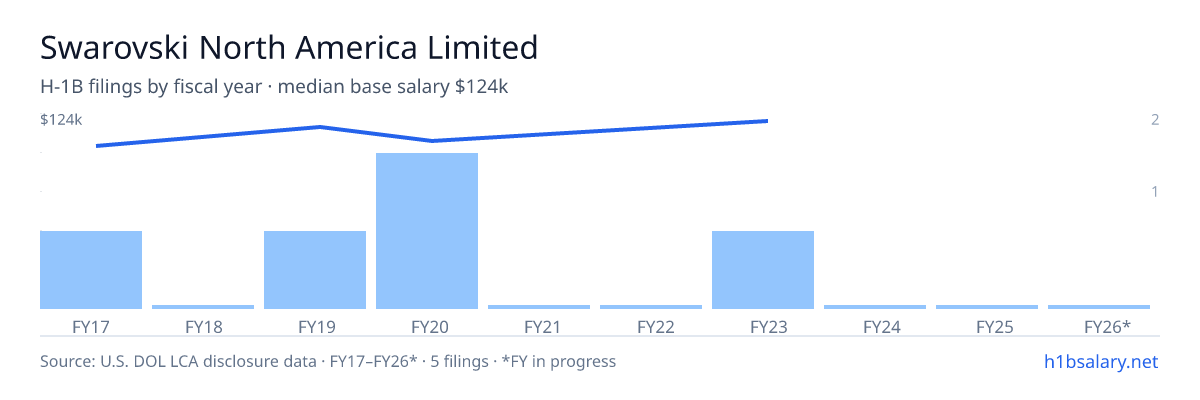Click the right axis value 2
This screenshot has height=400, width=1200.
(x=1155, y=120)
